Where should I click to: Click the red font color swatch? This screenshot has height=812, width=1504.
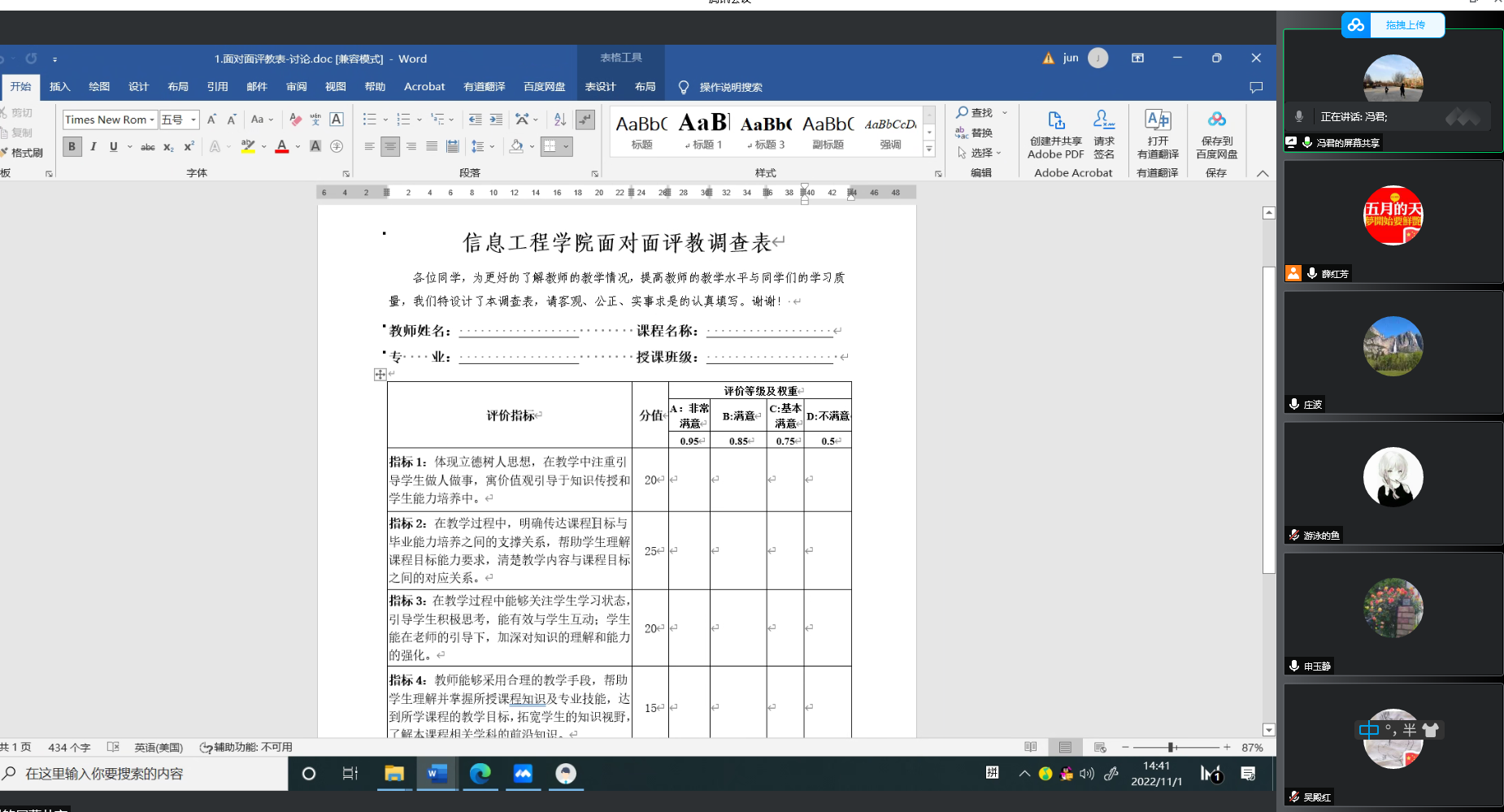click(x=281, y=146)
